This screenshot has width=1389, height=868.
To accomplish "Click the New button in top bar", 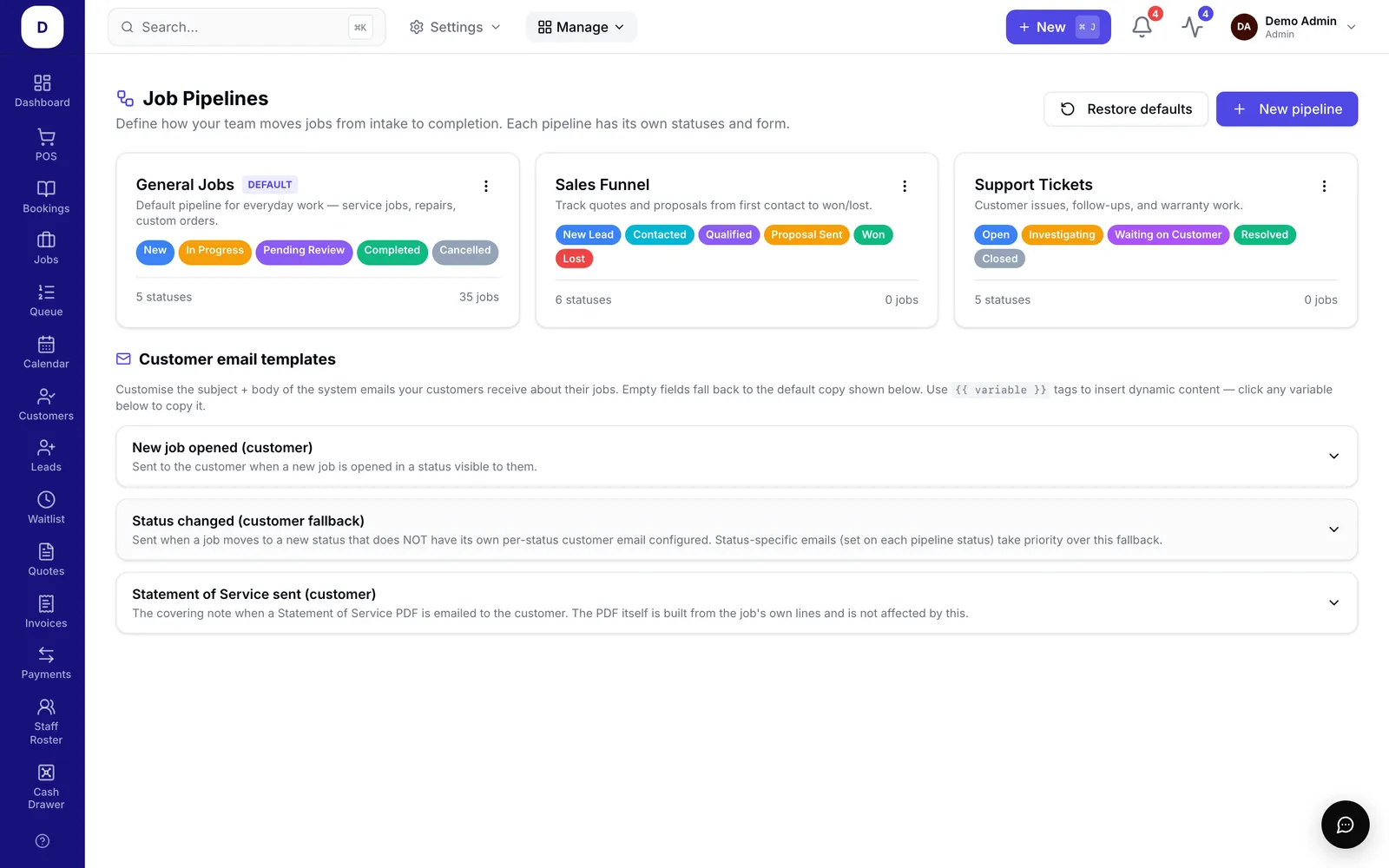I will coord(1058,27).
